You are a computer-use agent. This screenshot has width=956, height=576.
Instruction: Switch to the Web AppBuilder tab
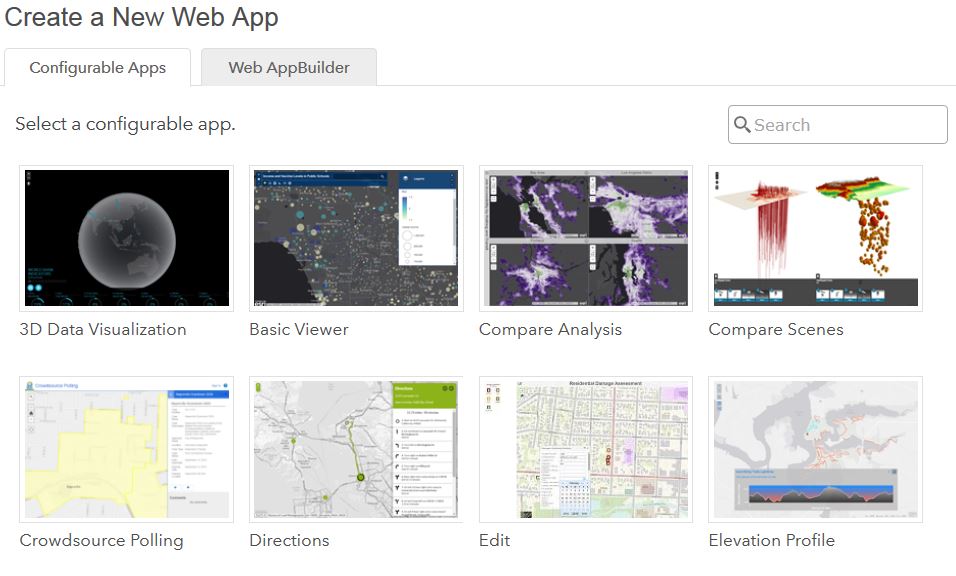[x=289, y=68]
